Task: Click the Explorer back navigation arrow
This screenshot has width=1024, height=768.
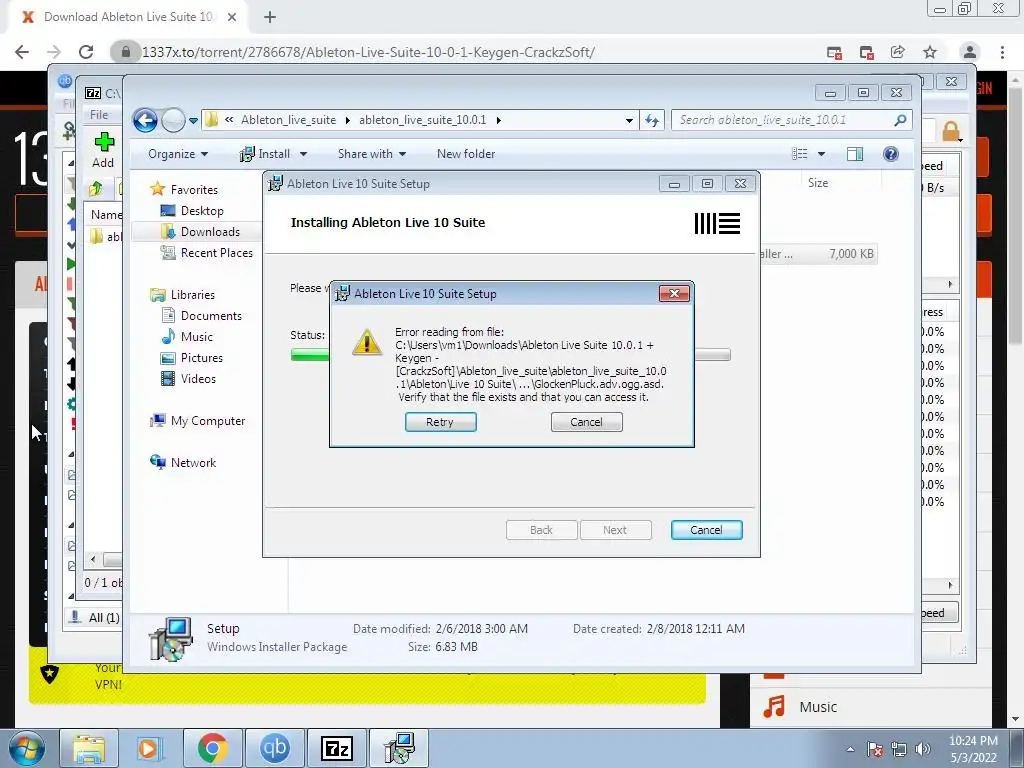Action: tap(145, 120)
